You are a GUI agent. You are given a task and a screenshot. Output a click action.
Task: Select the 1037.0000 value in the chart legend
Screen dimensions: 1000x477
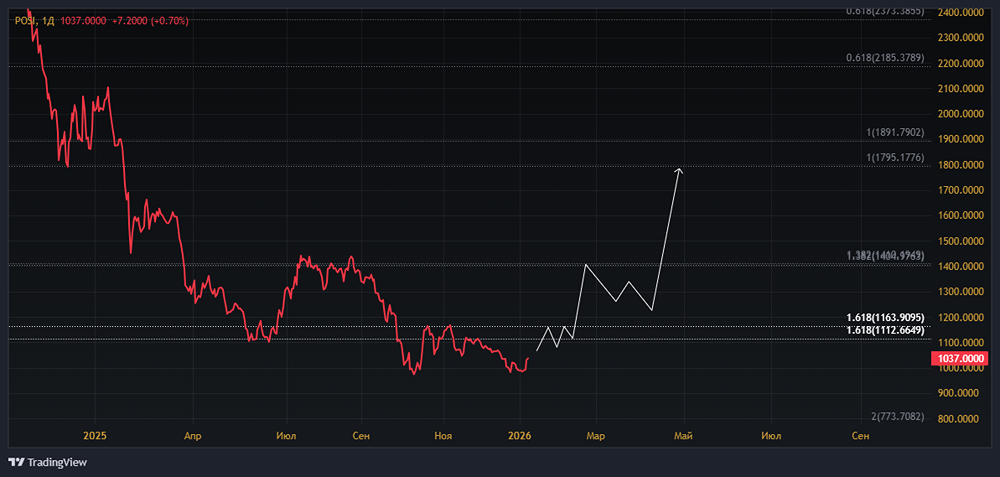click(x=84, y=21)
